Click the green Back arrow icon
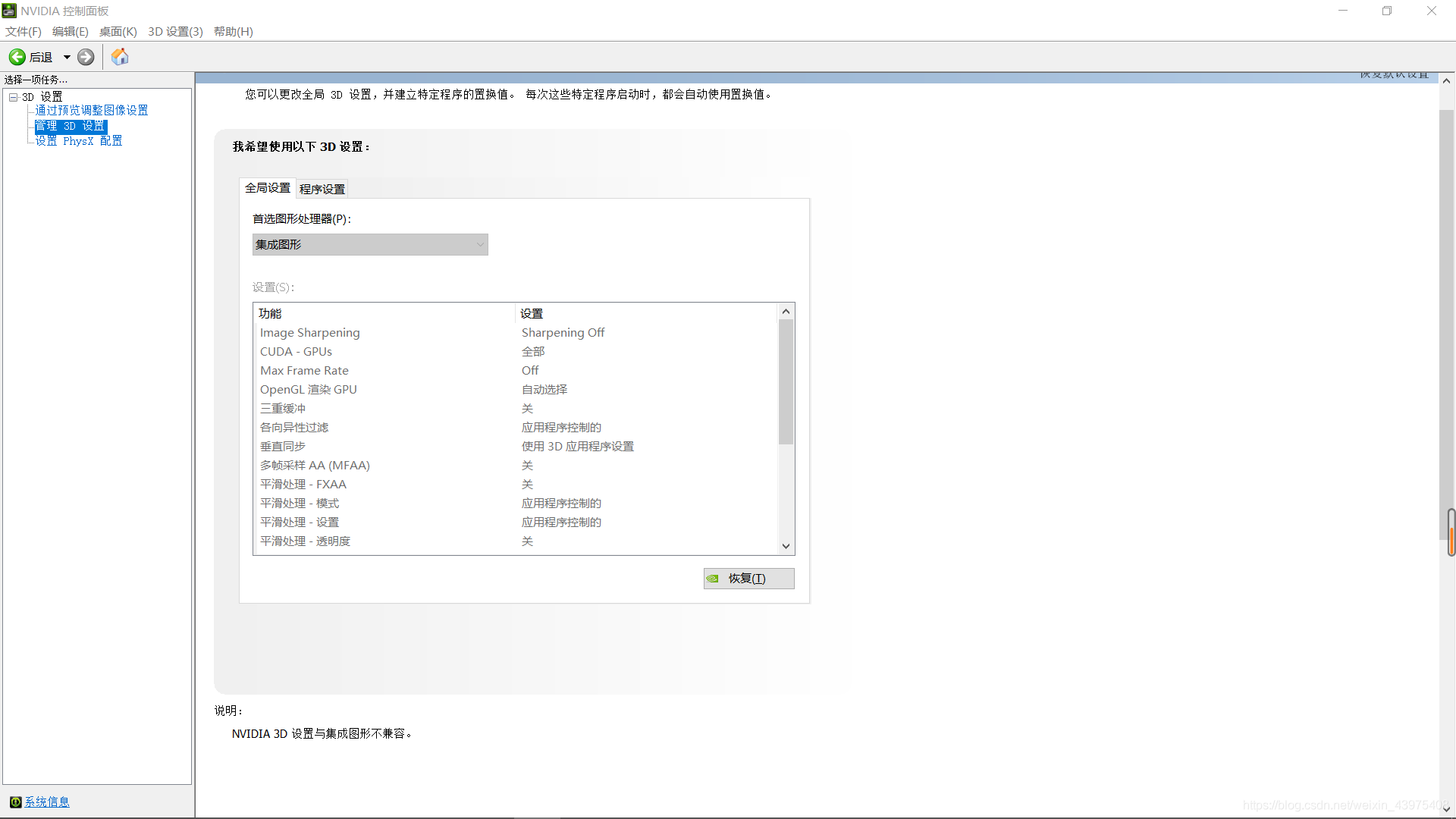This screenshot has height=819, width=1456. (x=17, y=57)
